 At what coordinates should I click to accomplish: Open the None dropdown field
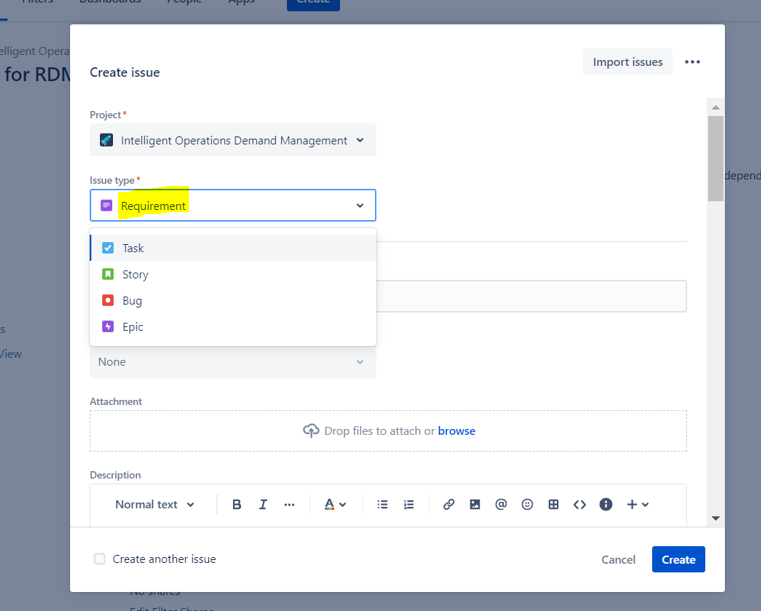[233, 362]
